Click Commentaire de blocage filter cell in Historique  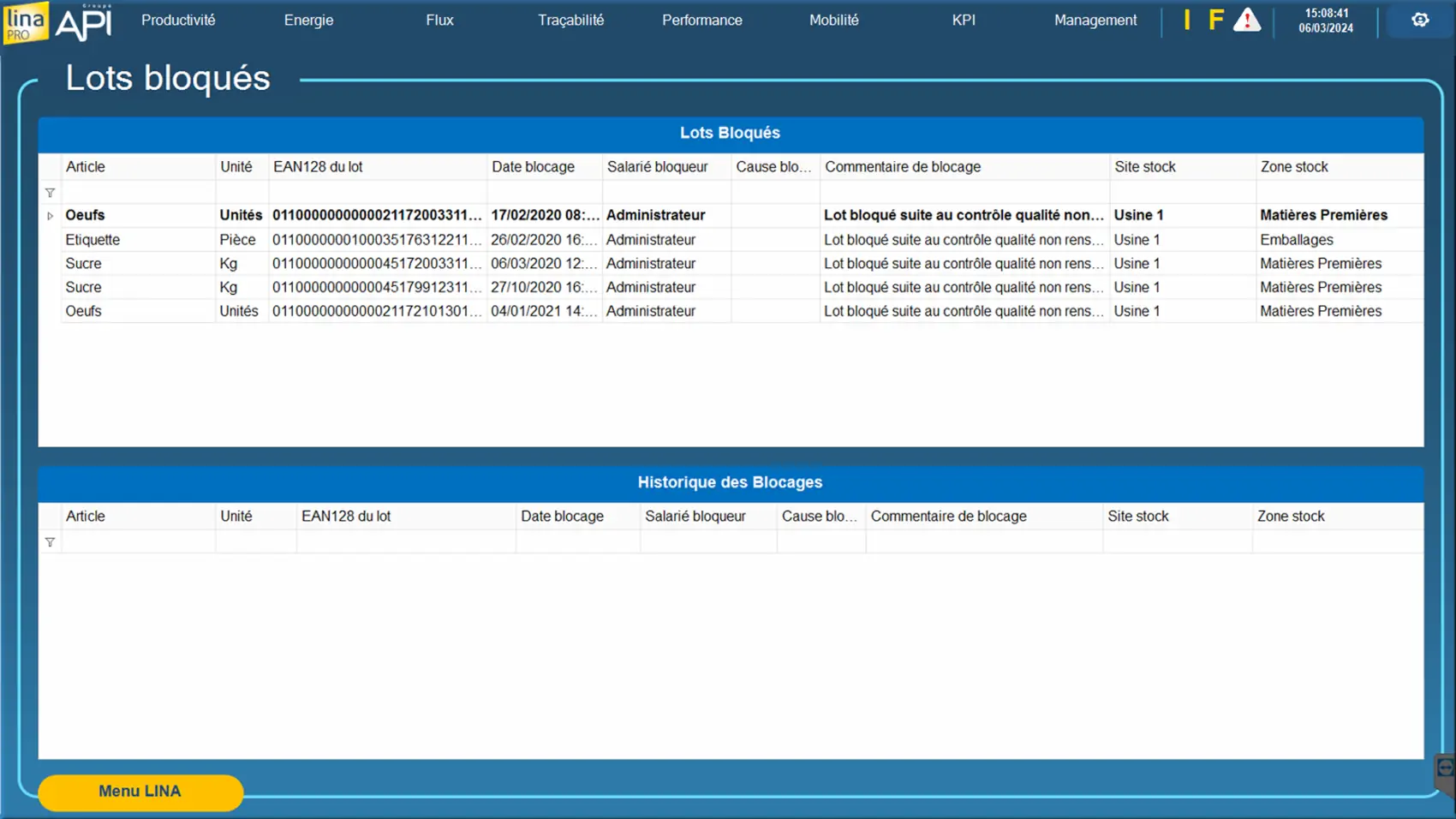point(983,542)
